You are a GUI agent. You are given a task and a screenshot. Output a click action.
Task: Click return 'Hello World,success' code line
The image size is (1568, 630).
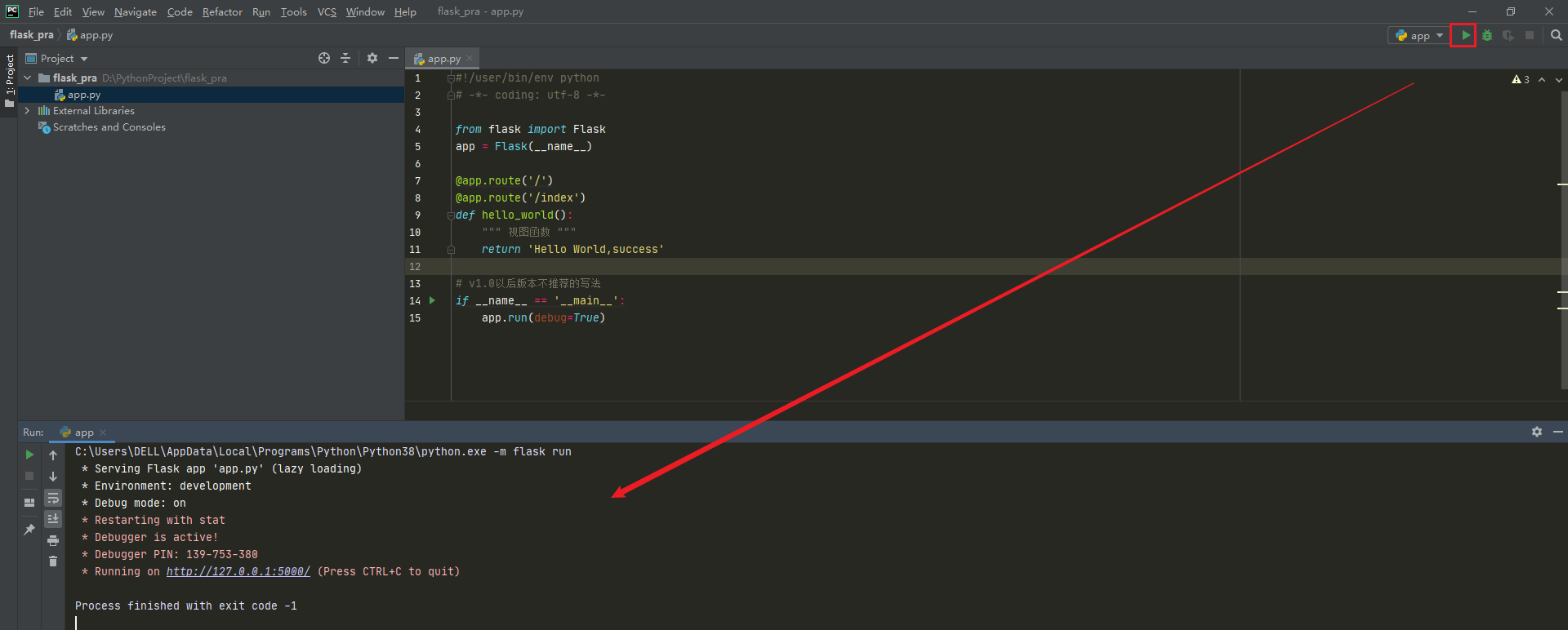pyautogui.click(x=572, y=249)
